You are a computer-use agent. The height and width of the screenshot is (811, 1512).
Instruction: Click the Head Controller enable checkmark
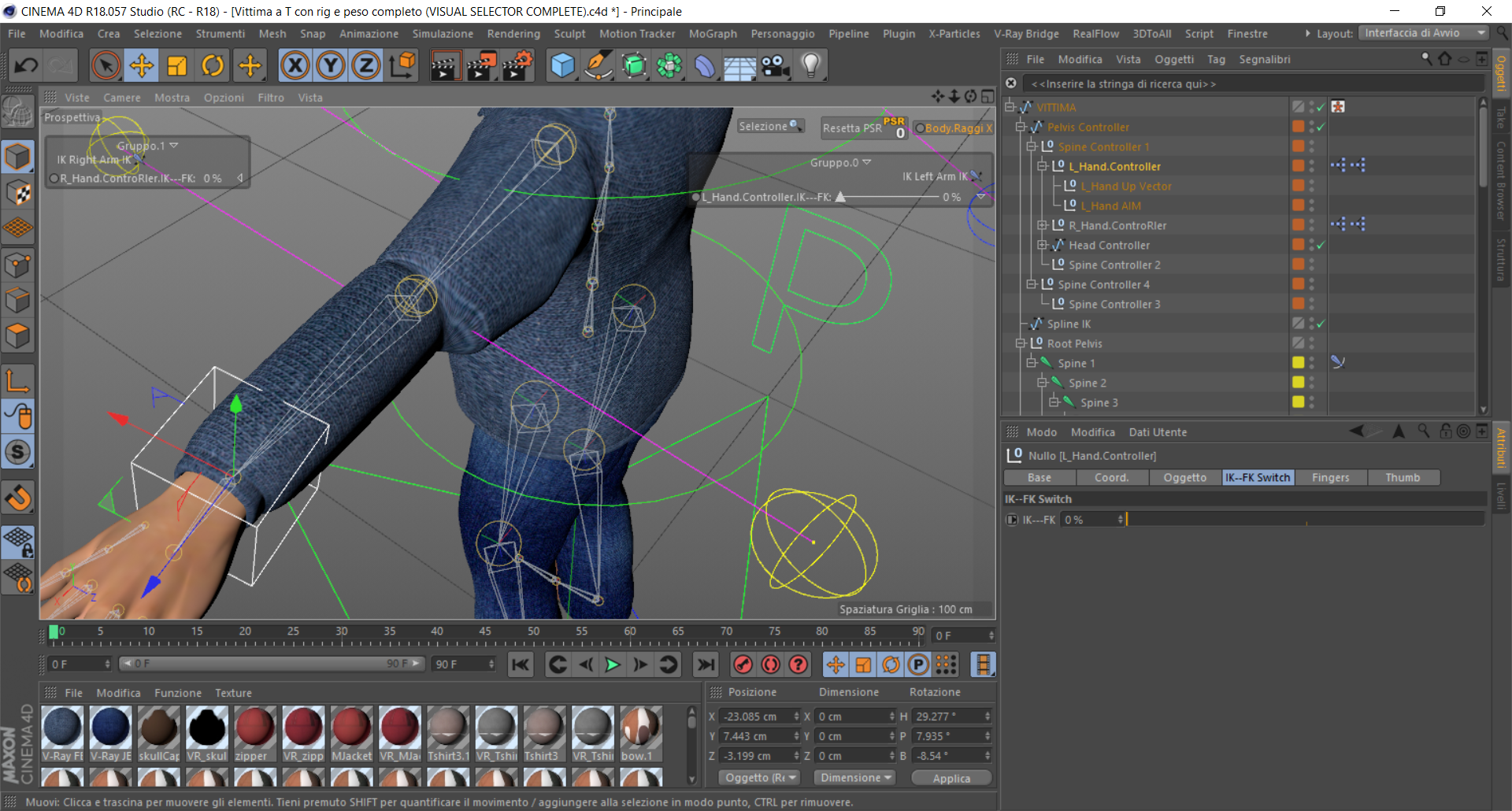(1321, 245)
